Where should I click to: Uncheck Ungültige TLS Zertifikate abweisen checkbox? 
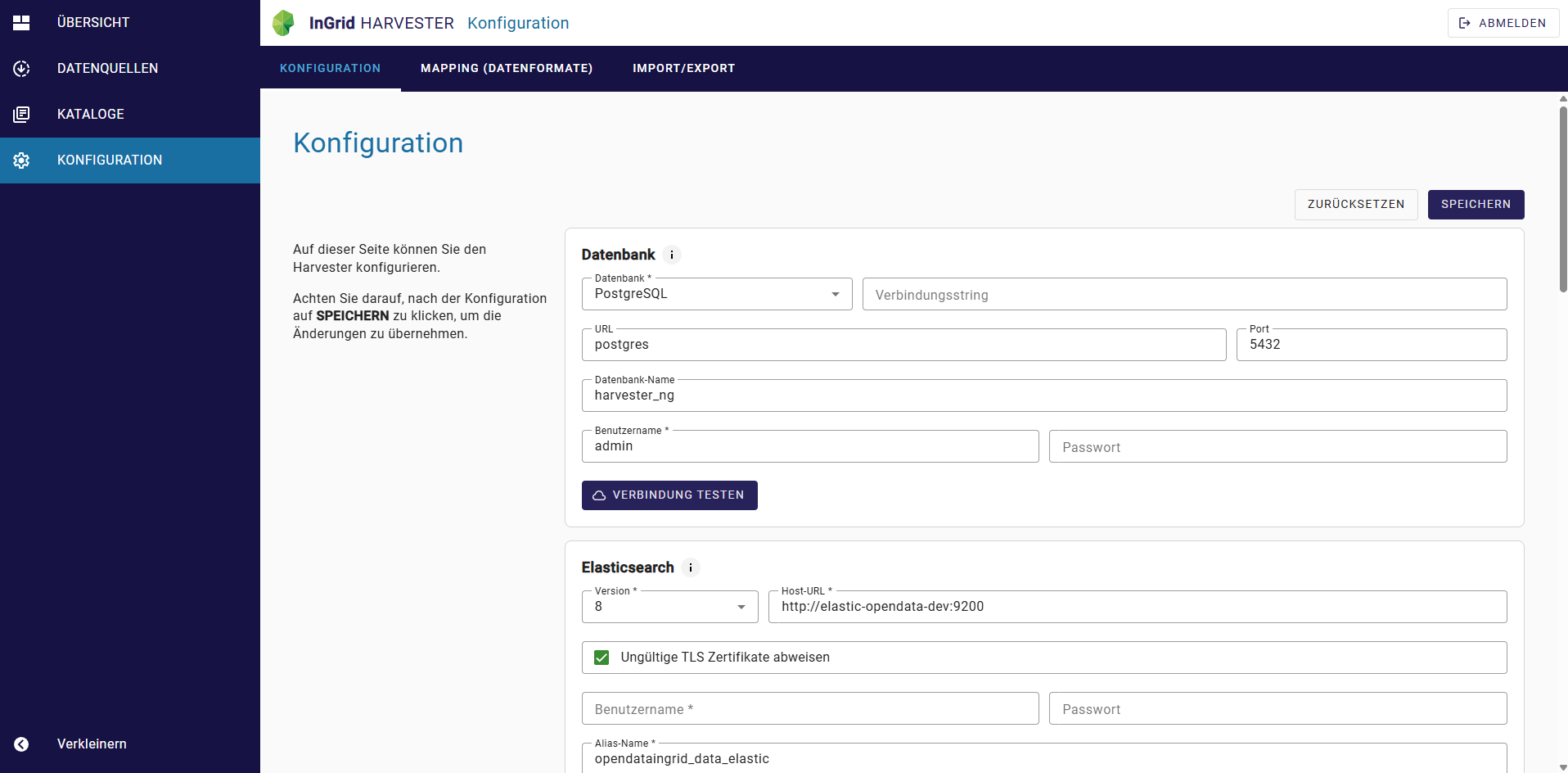coord(602,658)
